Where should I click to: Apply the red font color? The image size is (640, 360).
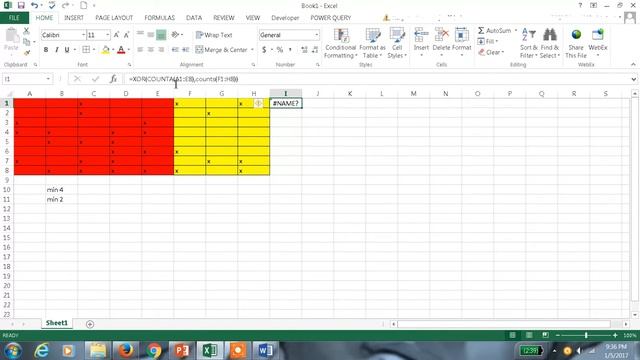121,50
